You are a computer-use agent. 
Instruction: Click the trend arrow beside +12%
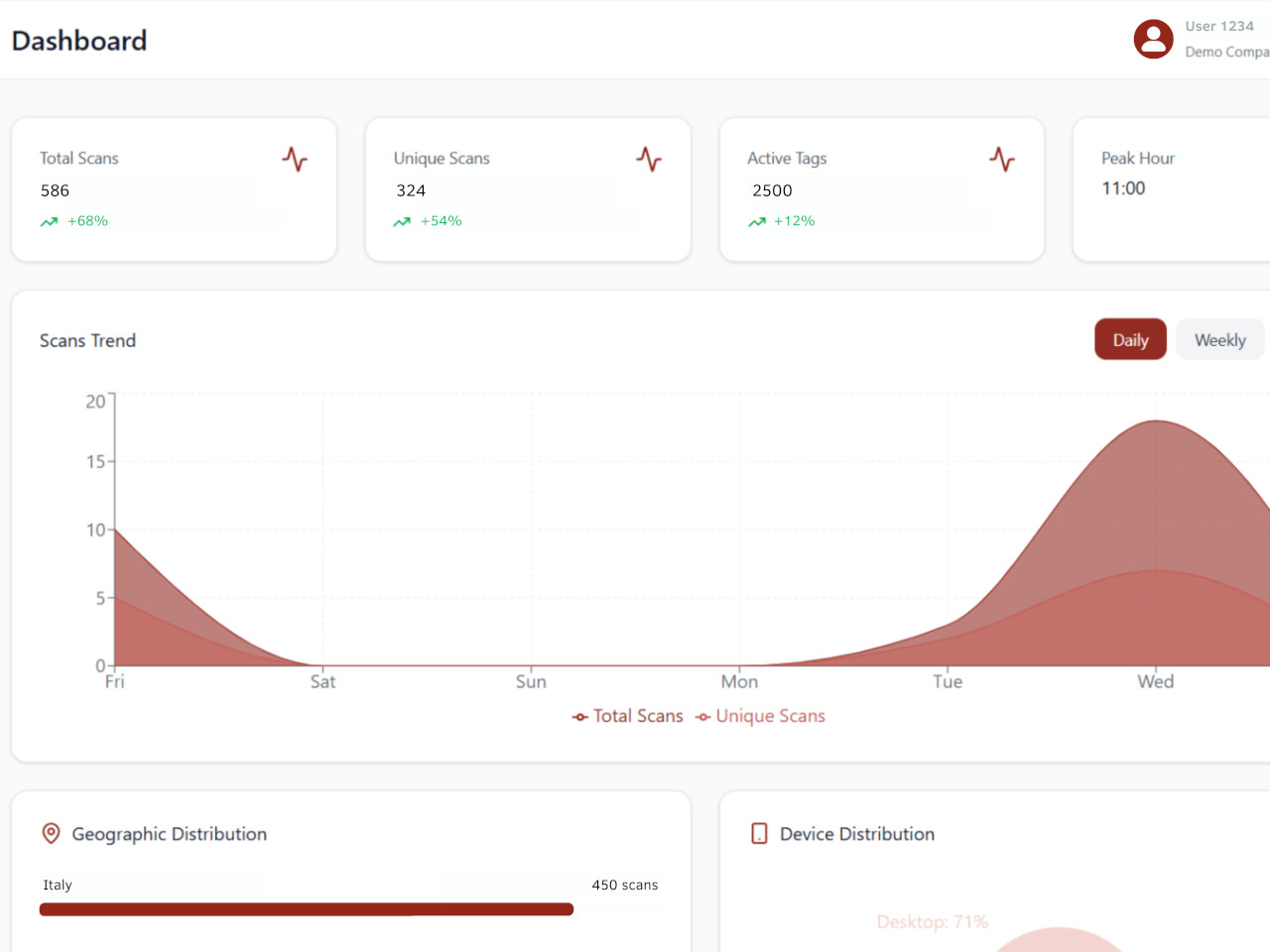[757, 222]
